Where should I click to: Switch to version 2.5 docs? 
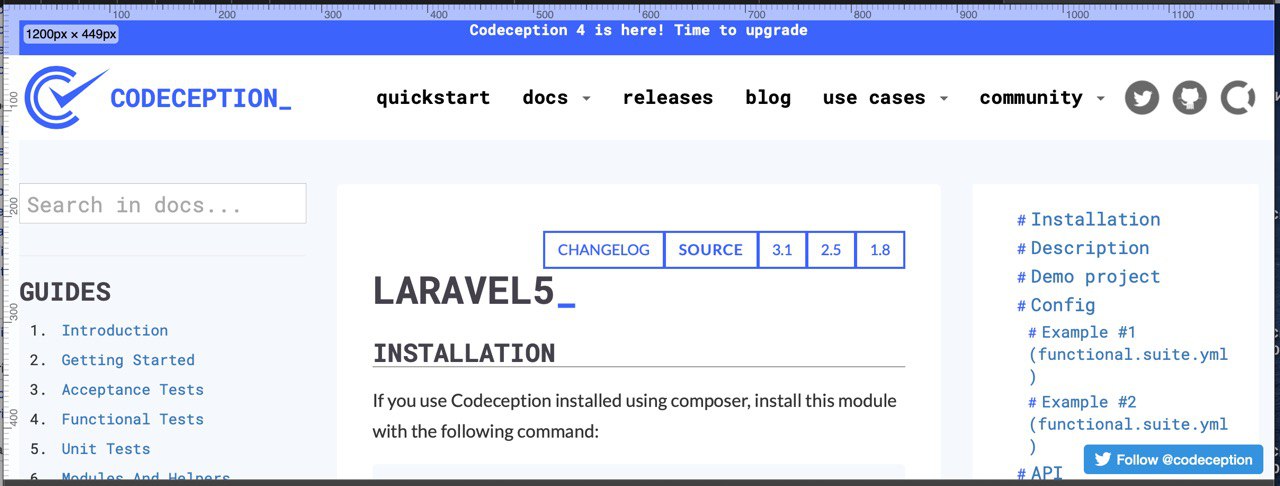tap(831, 250)
